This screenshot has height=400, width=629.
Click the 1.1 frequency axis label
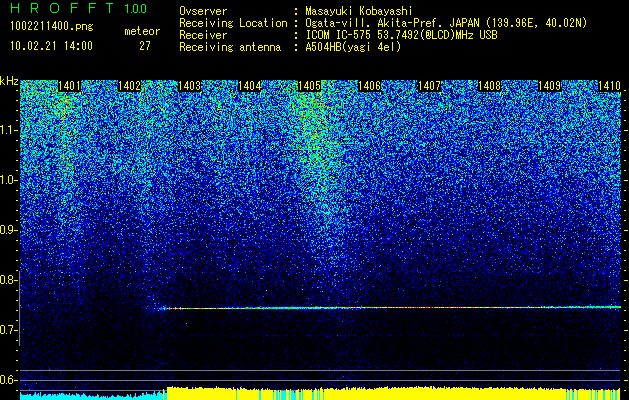pyautogui.click(x=8, y=130)
